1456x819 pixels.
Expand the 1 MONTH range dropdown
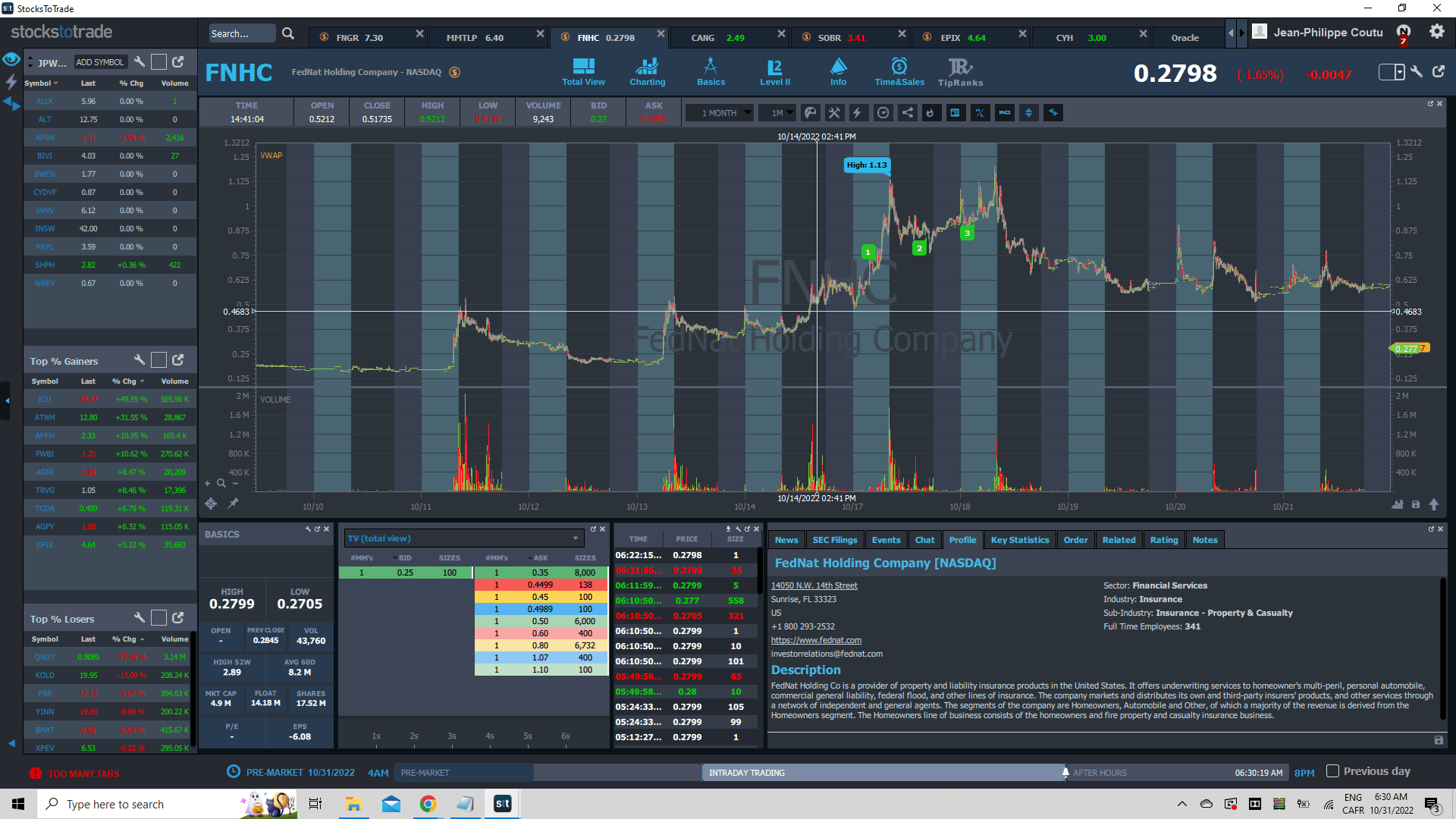(718, 113)
